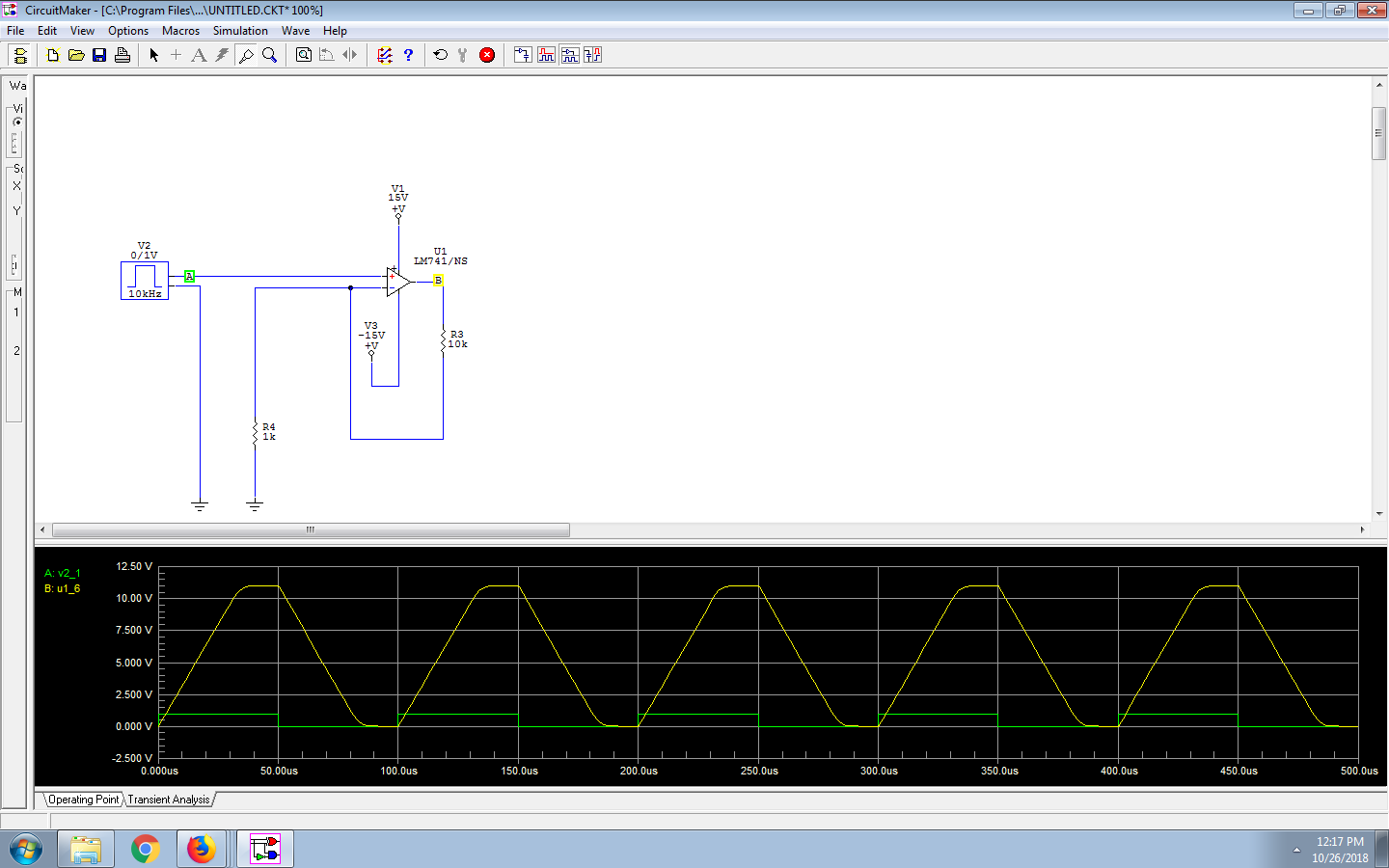The width and height of the screenshot is (1389, 868).
Task: Select the Text tool (A icon)
Action: coord(199,55)
